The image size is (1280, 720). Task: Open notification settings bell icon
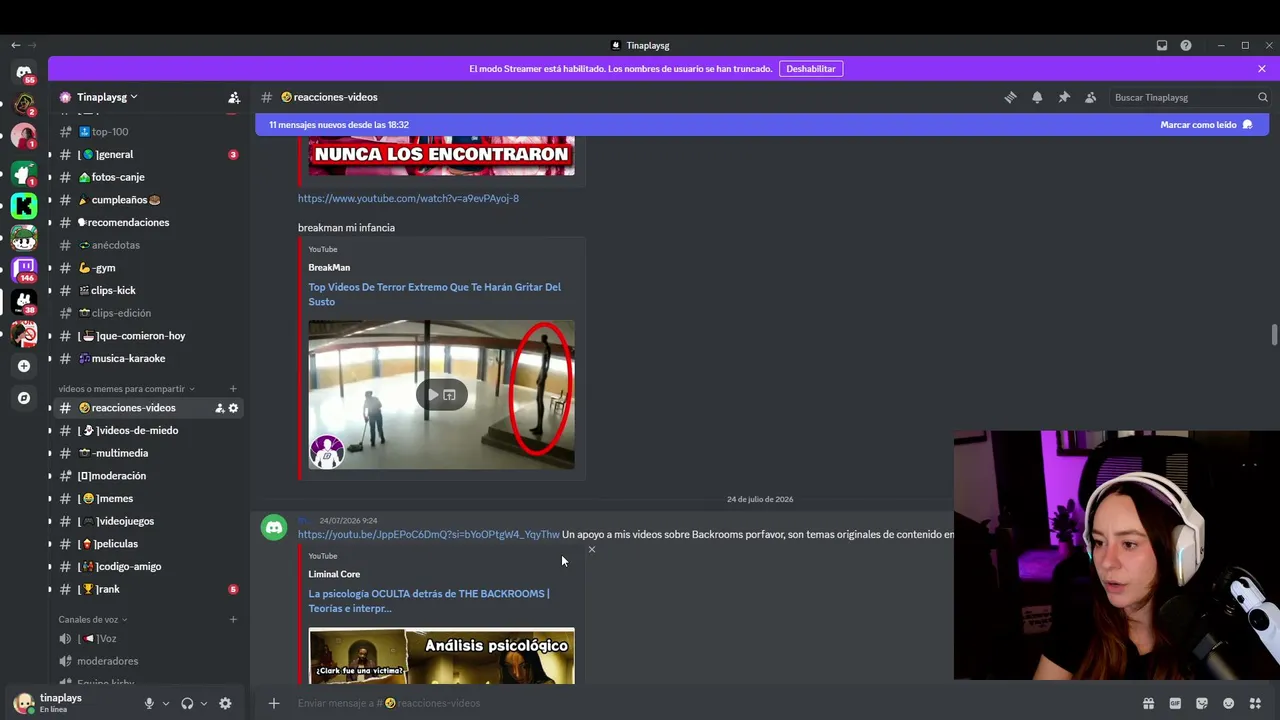pos(1037,97)
